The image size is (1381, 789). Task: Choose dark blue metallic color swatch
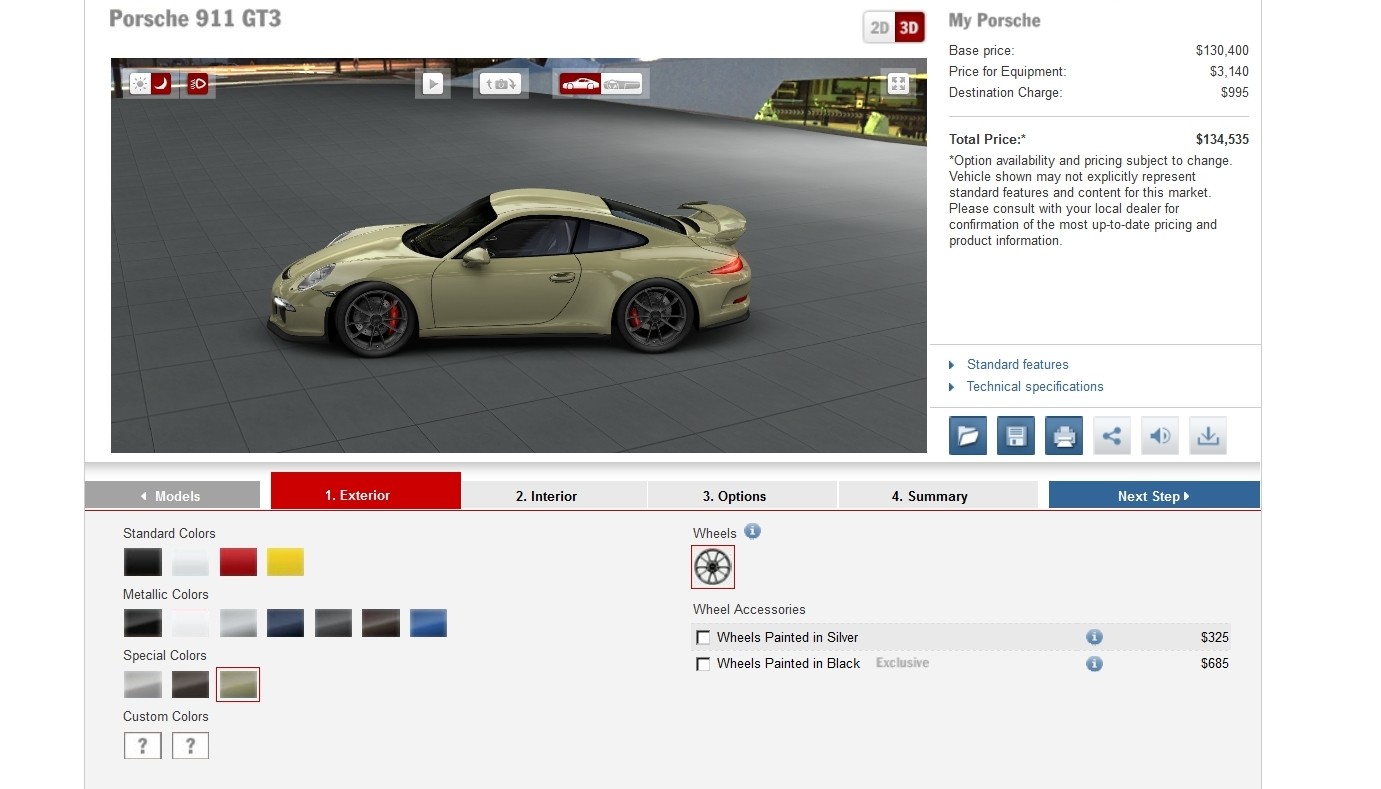point(285,623)
